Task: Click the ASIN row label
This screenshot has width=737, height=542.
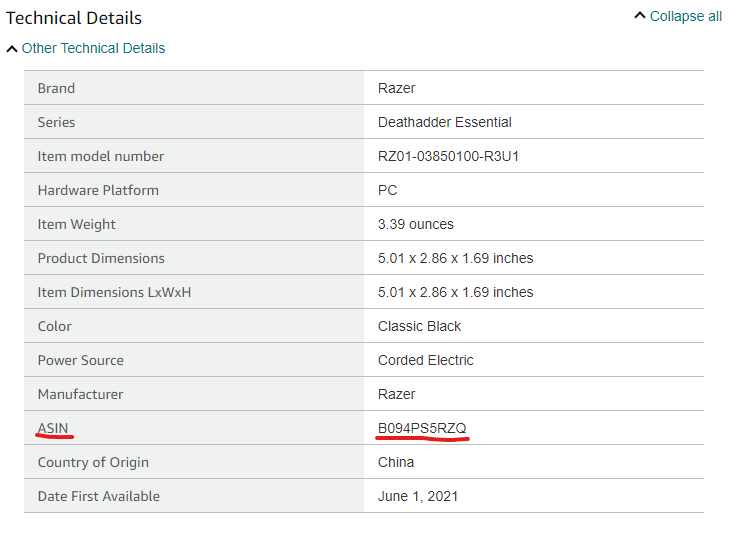Action: click(53, 428)
